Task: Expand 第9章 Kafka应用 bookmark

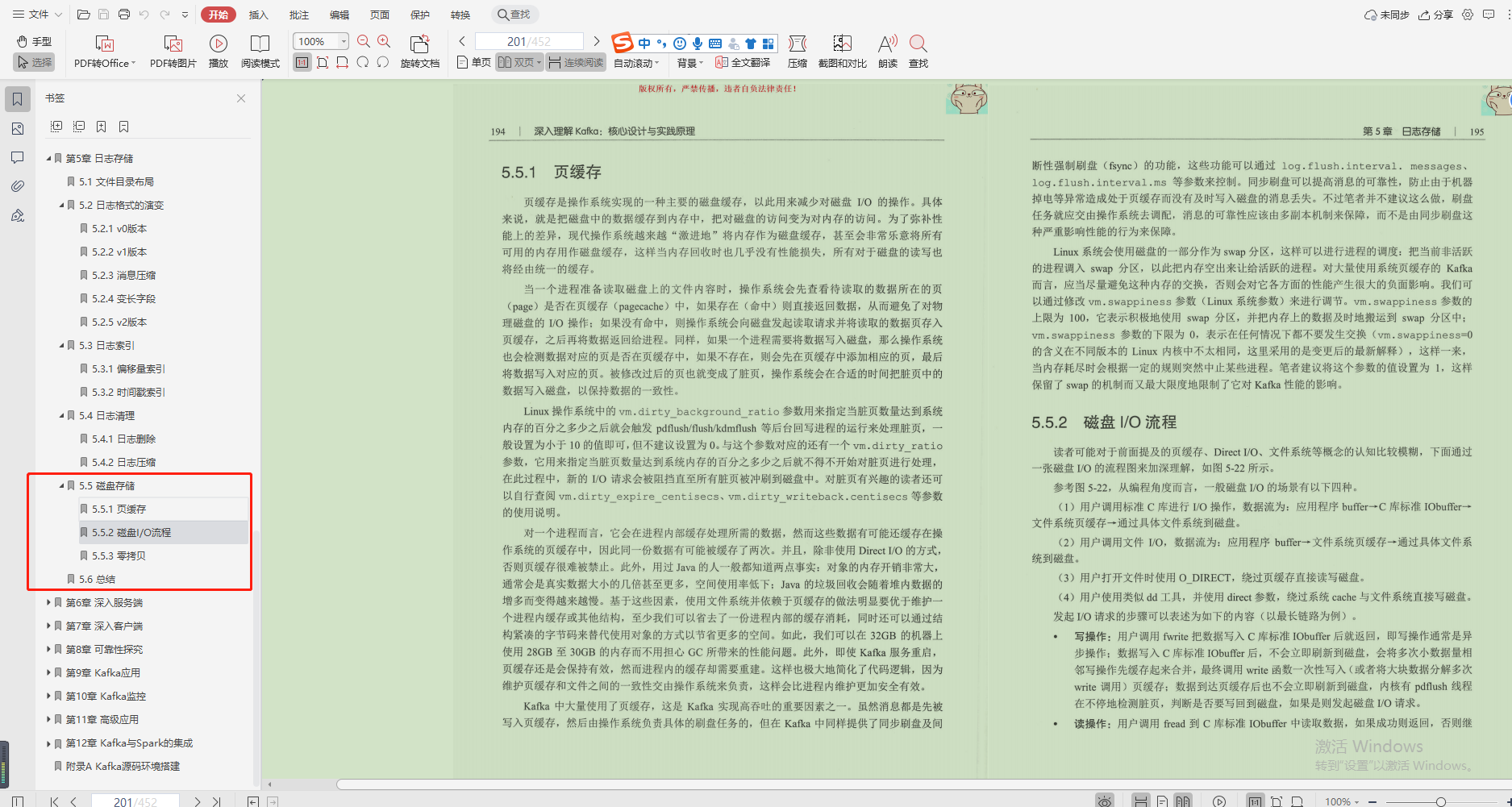Action: tap(48, 673)
